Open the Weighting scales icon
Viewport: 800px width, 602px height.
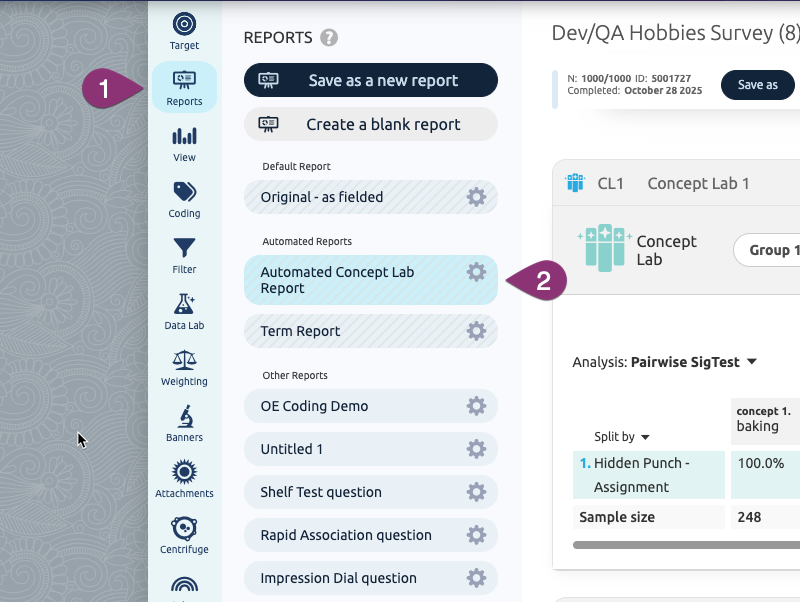184,367
